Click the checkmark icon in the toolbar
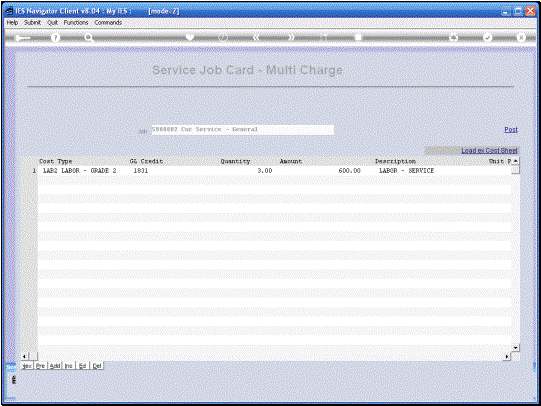This screenshot has width=541, height=406. (487, 37)
